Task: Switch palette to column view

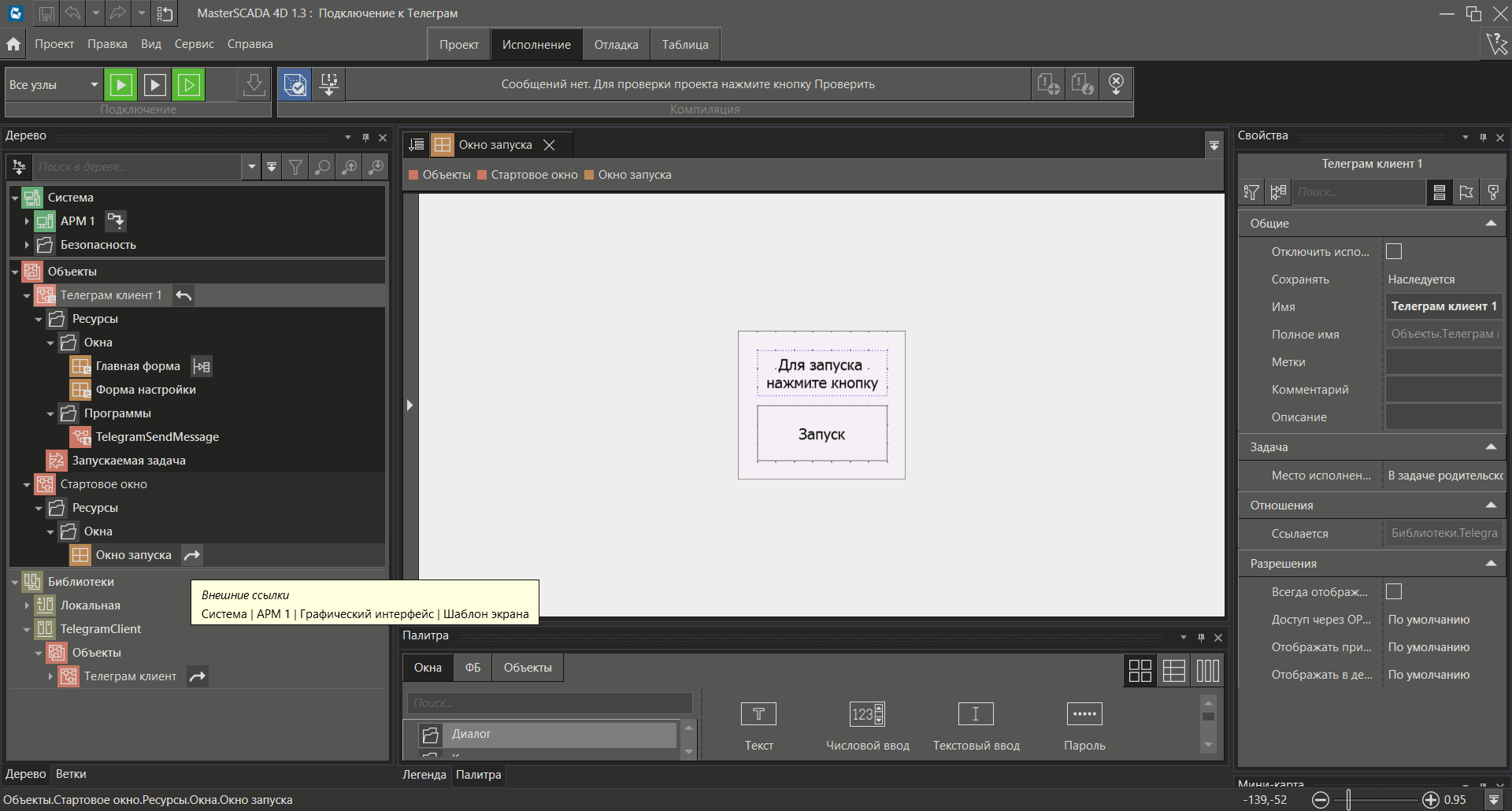Action: pos(1207,671)
